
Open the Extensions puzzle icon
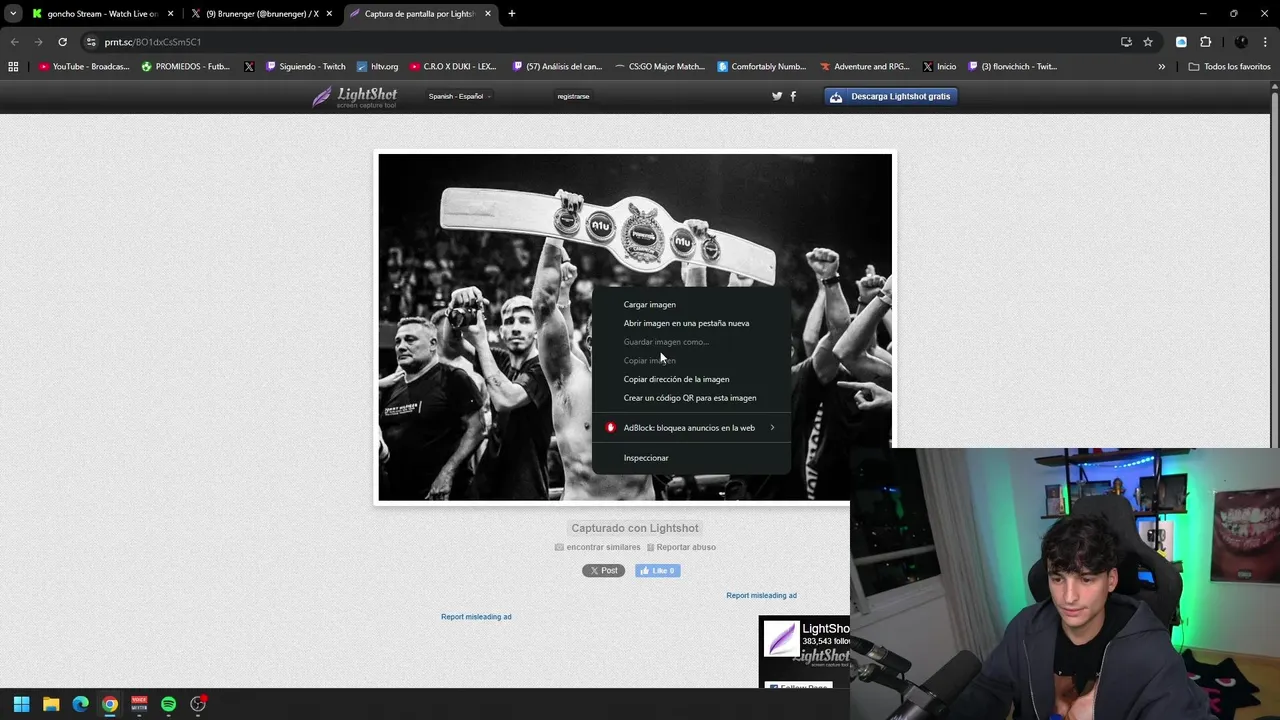tap(1205, 42)
